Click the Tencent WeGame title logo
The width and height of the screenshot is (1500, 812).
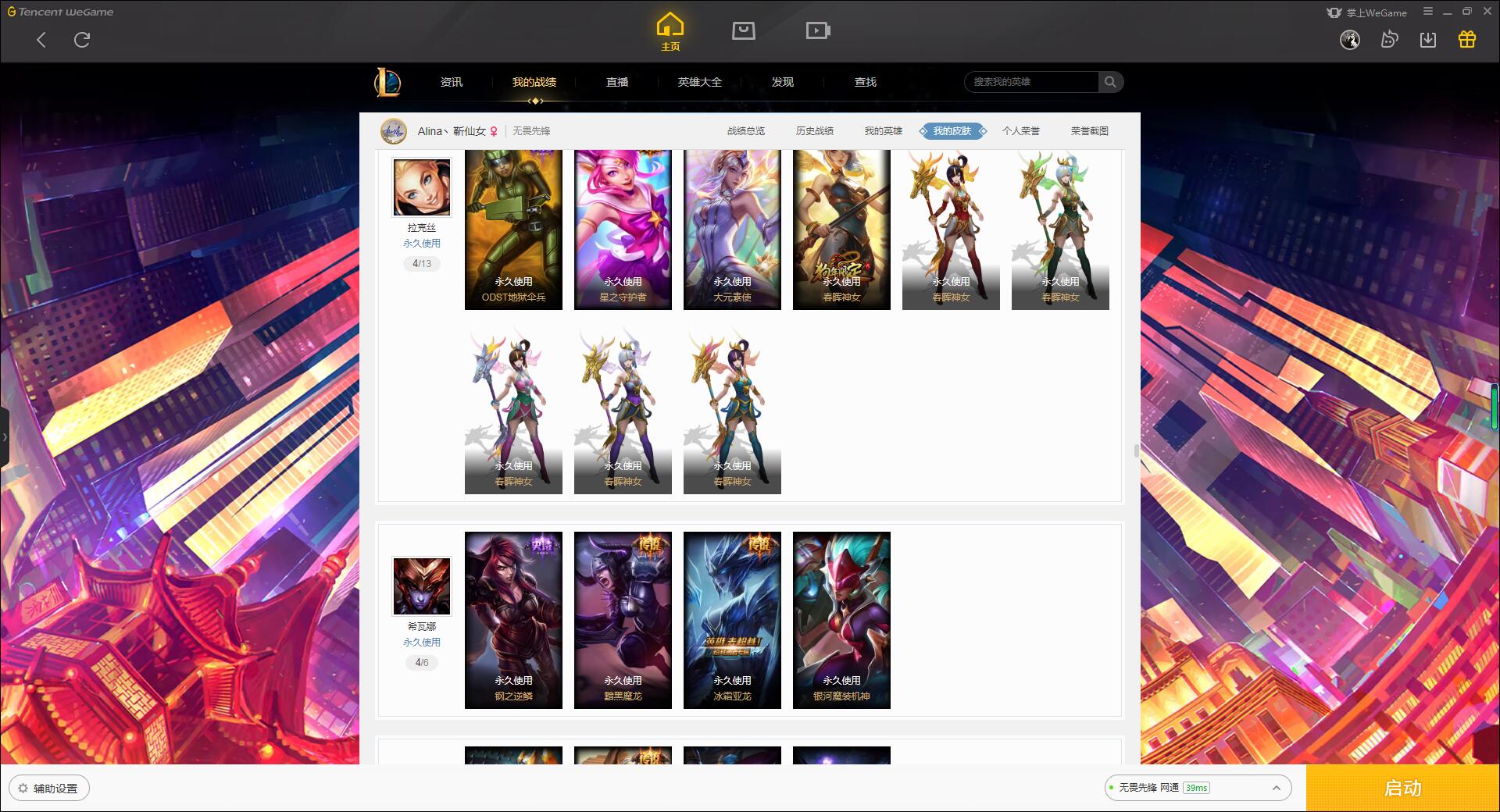click(60, 12)
